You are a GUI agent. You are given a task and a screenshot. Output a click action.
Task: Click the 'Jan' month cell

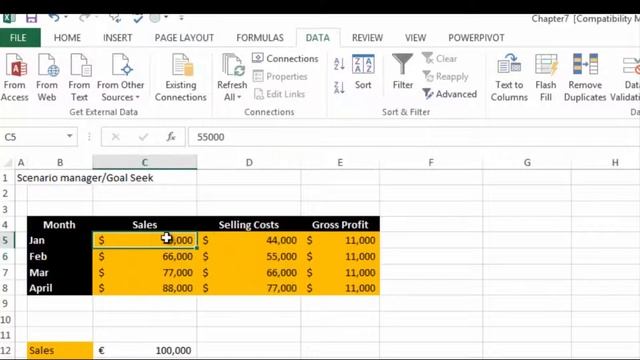pos(60,240)
